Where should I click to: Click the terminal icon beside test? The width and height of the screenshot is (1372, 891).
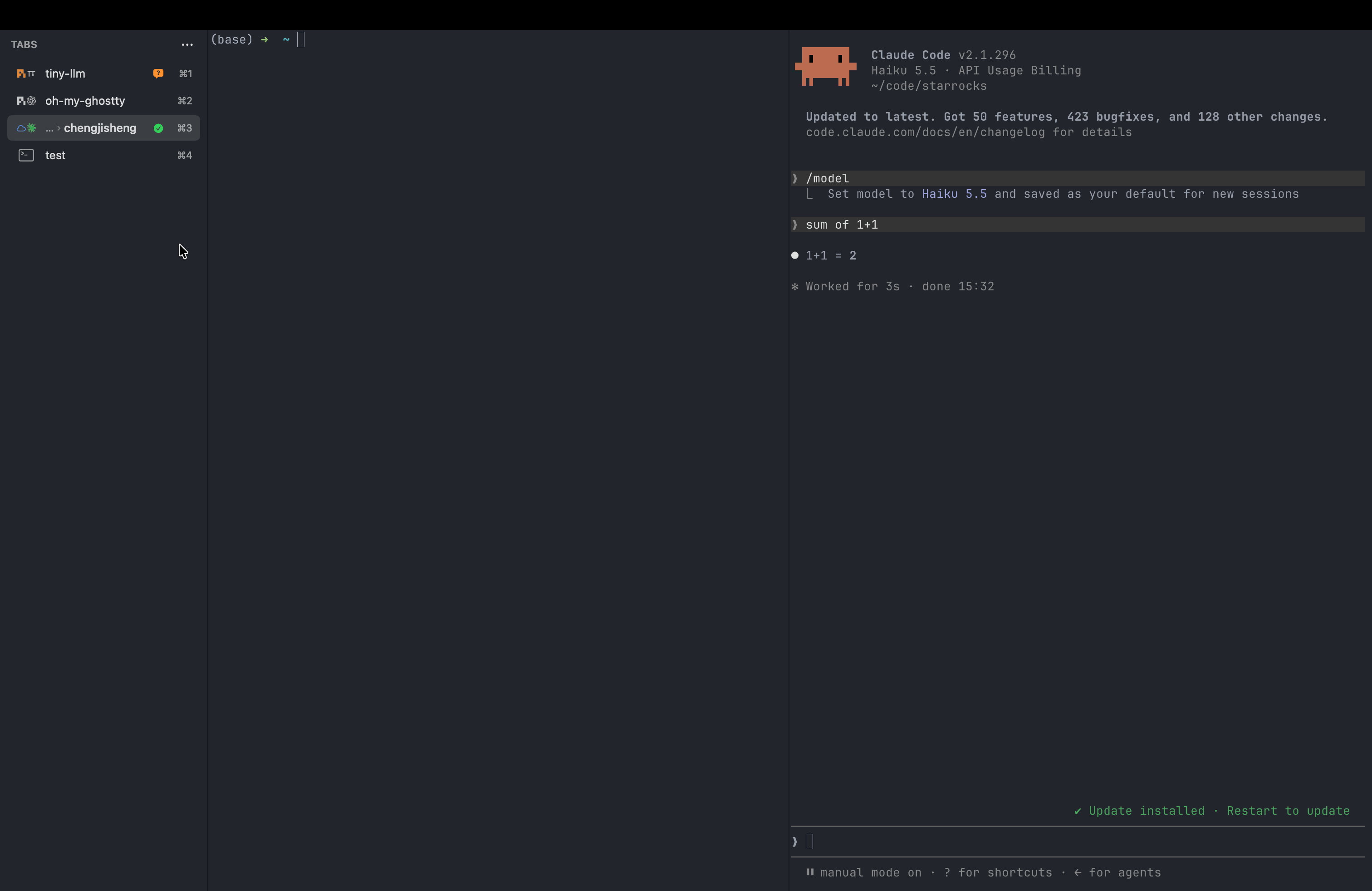click(26, 155)
